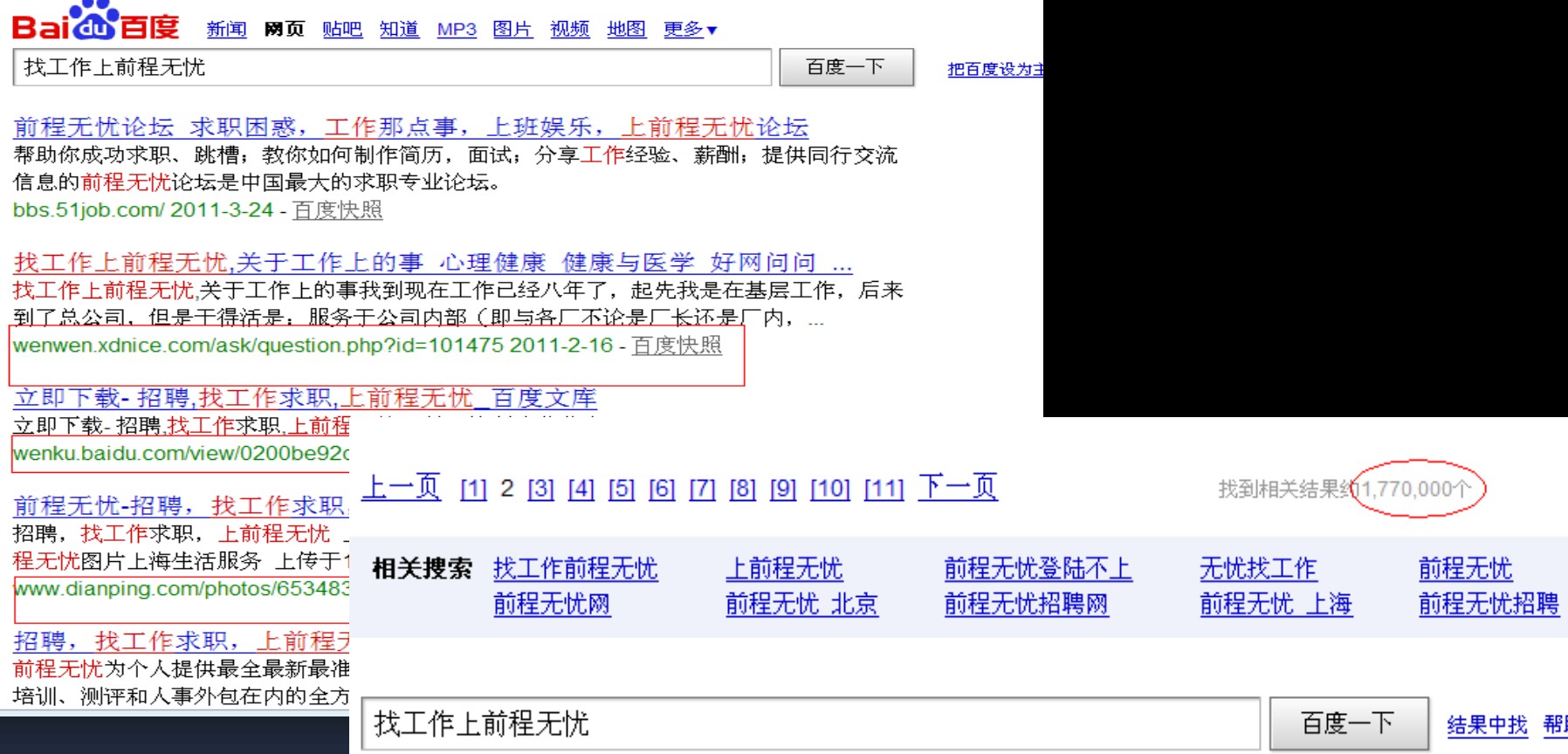Open the MP3 search tab
Screen dimensions: 1568x754
tap(456, 30)
